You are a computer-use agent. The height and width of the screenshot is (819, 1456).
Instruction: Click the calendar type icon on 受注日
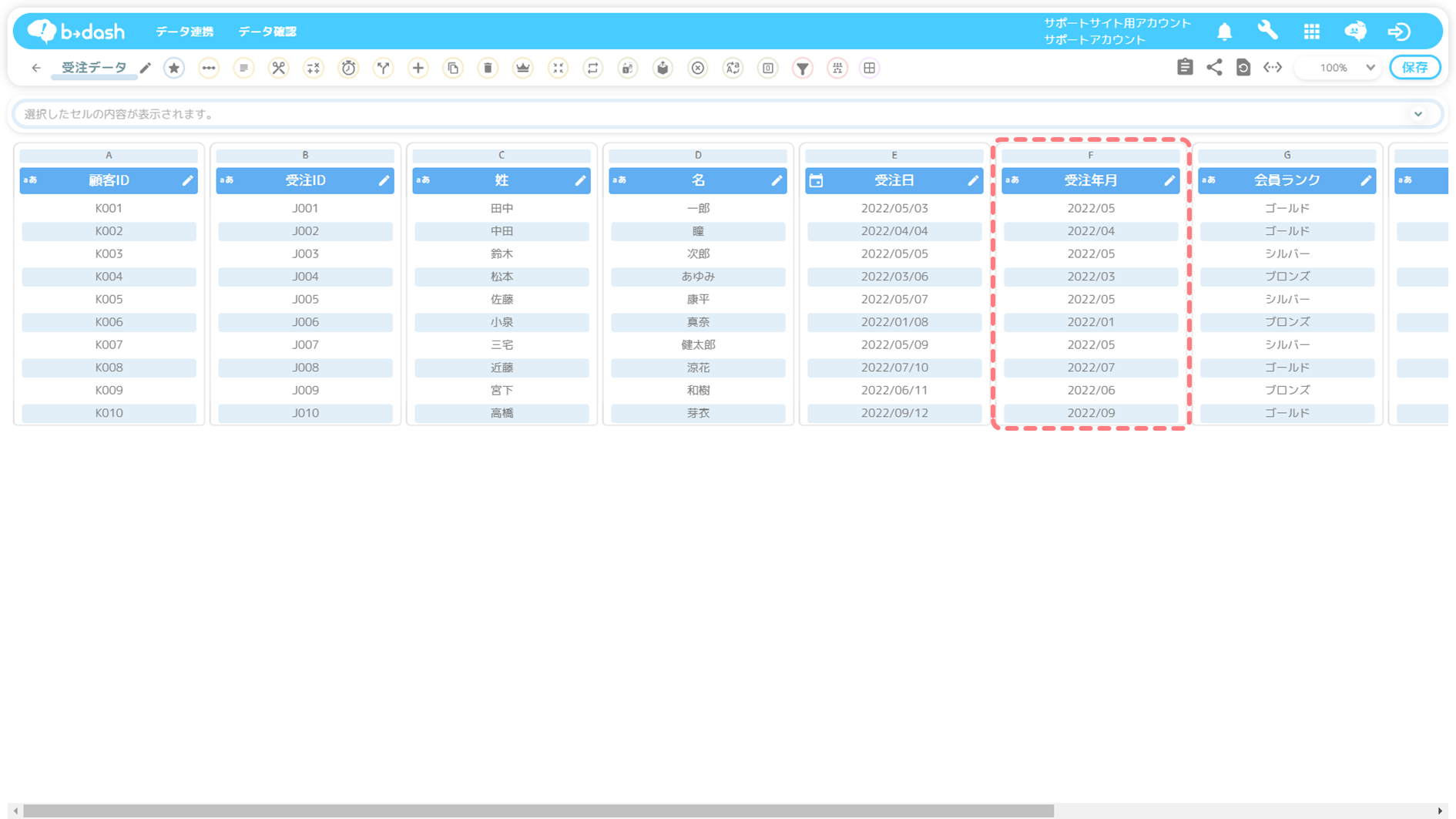point(816,180)
